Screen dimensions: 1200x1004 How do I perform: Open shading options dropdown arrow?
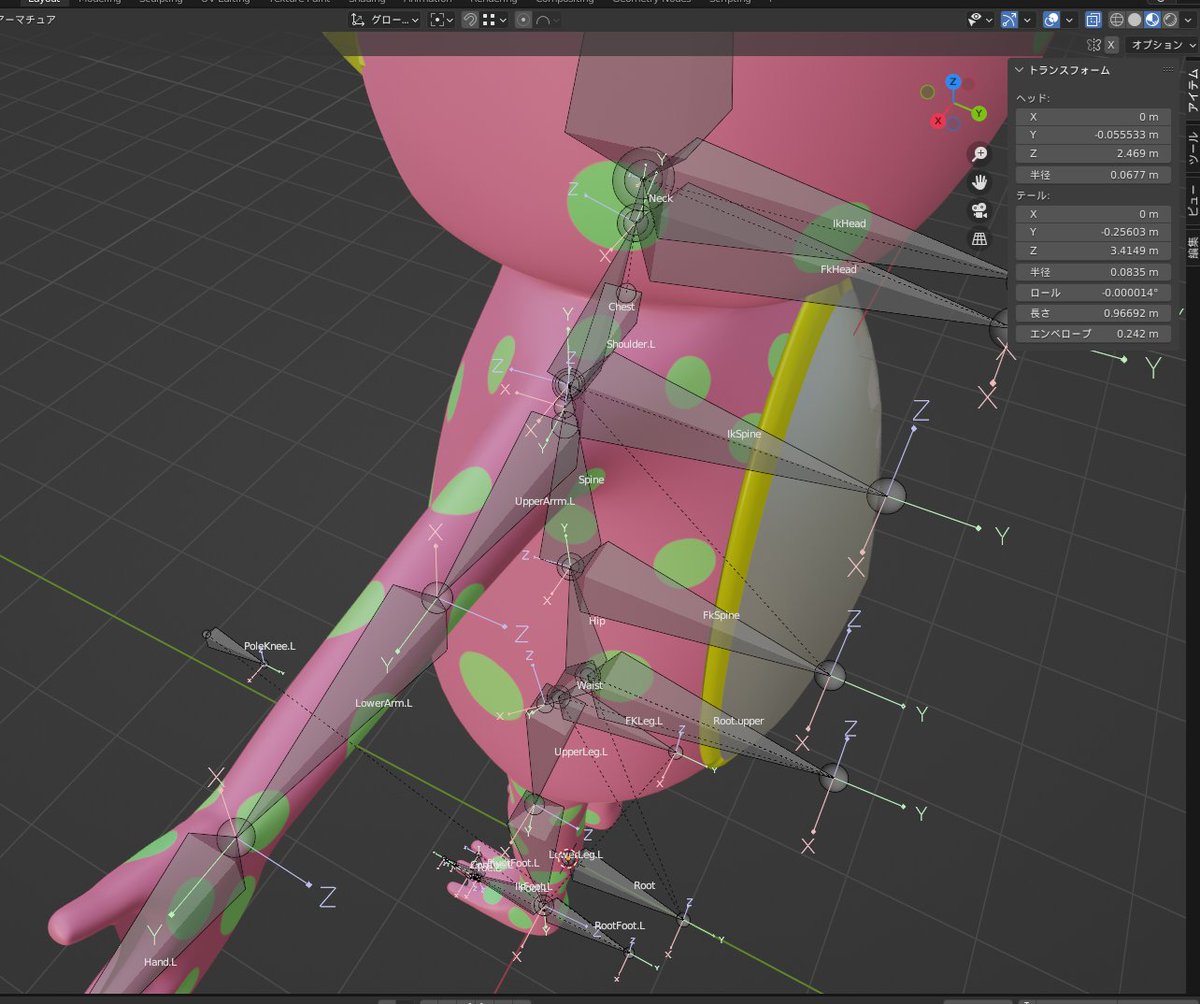point(1186,20)
